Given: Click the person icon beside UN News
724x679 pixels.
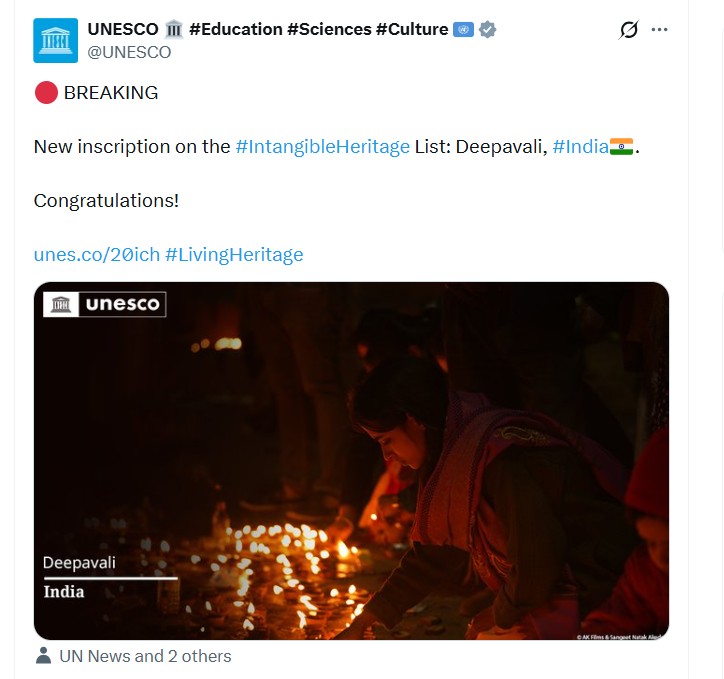Looking at the screenshot, I should (x=44, y=656).
